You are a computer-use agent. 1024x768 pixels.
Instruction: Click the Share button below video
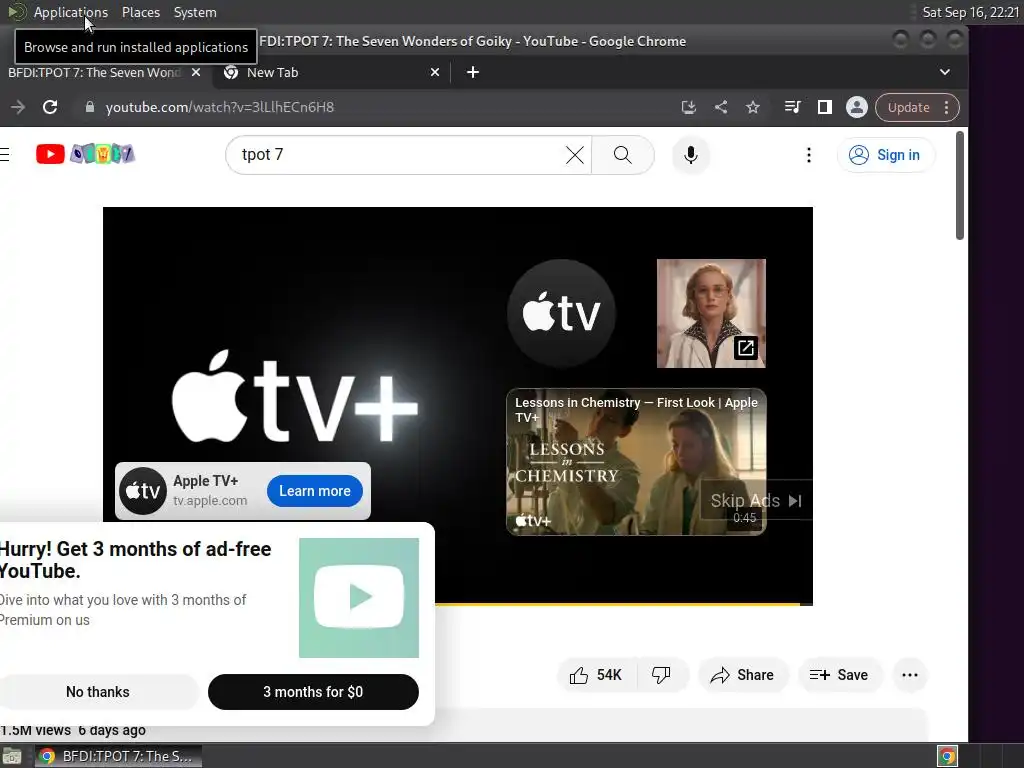point(743,675)
